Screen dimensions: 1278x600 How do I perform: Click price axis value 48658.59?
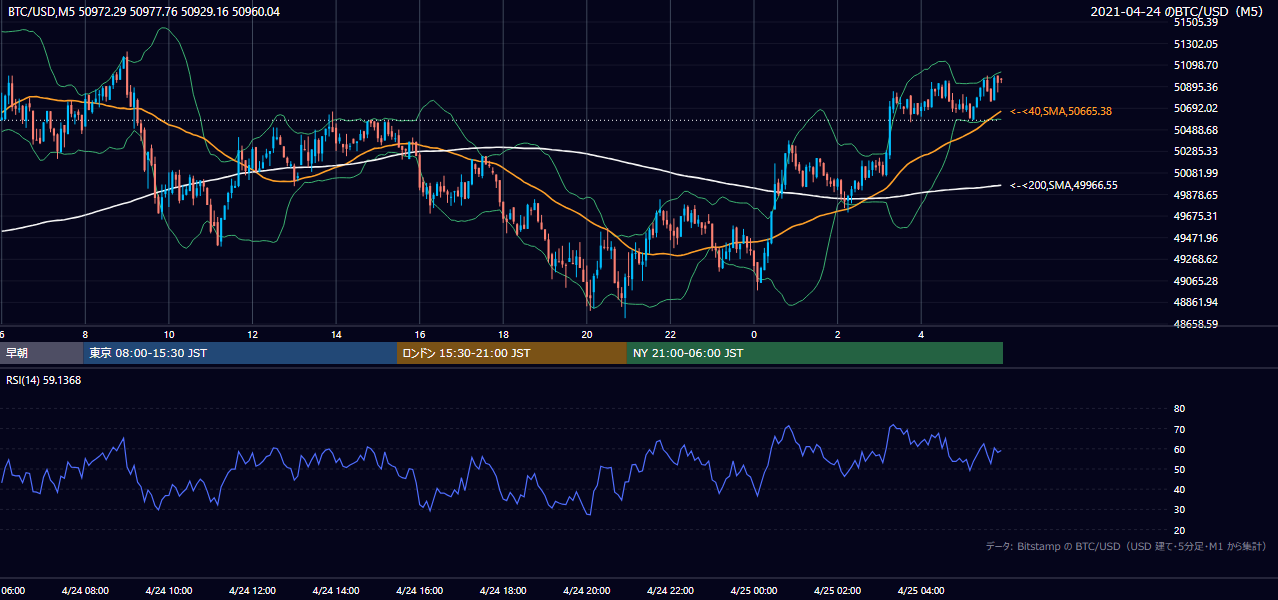[1195, 324]
